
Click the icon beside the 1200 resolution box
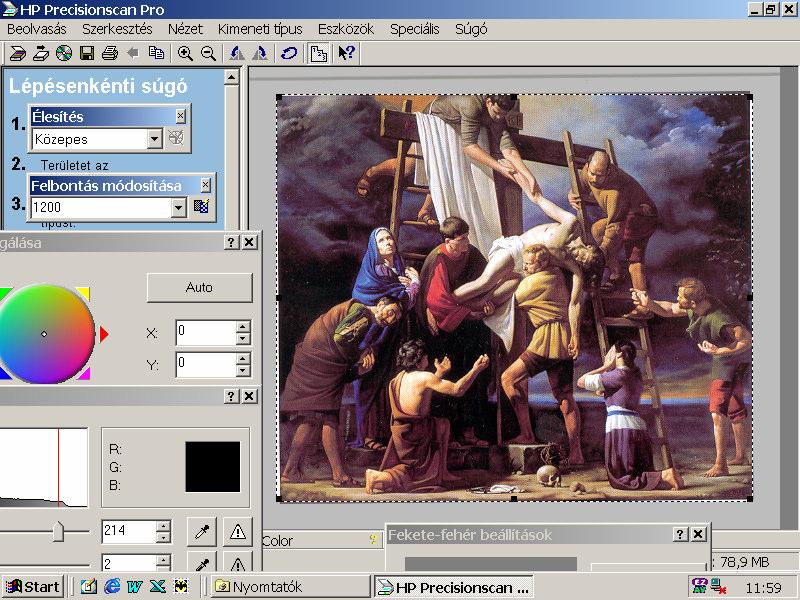(202, 207)
